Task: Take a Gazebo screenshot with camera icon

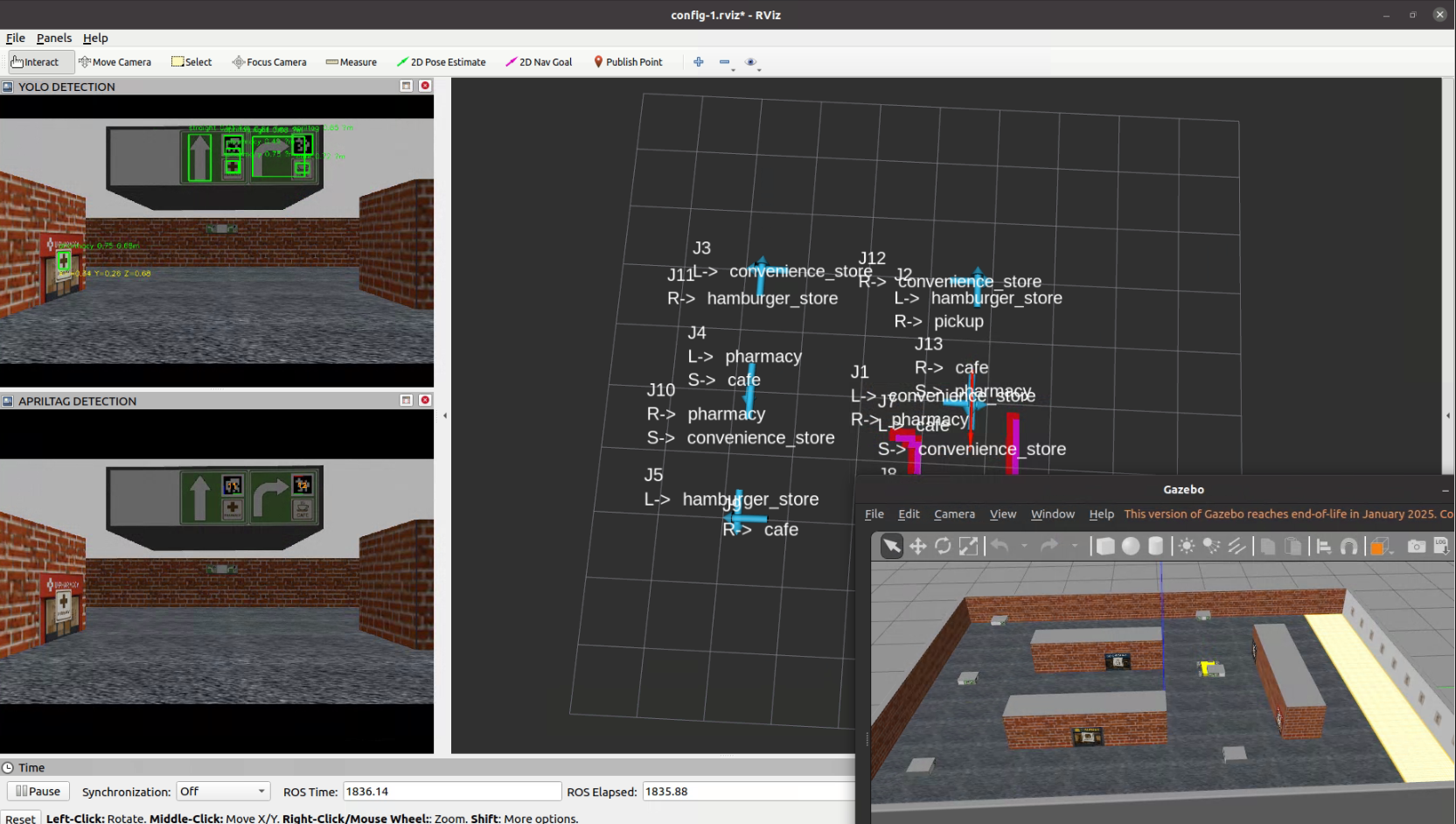Action: [1416, 547]
